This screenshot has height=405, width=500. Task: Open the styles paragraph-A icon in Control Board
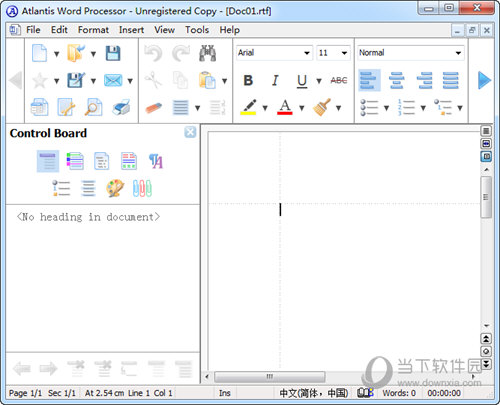[156, 161]
